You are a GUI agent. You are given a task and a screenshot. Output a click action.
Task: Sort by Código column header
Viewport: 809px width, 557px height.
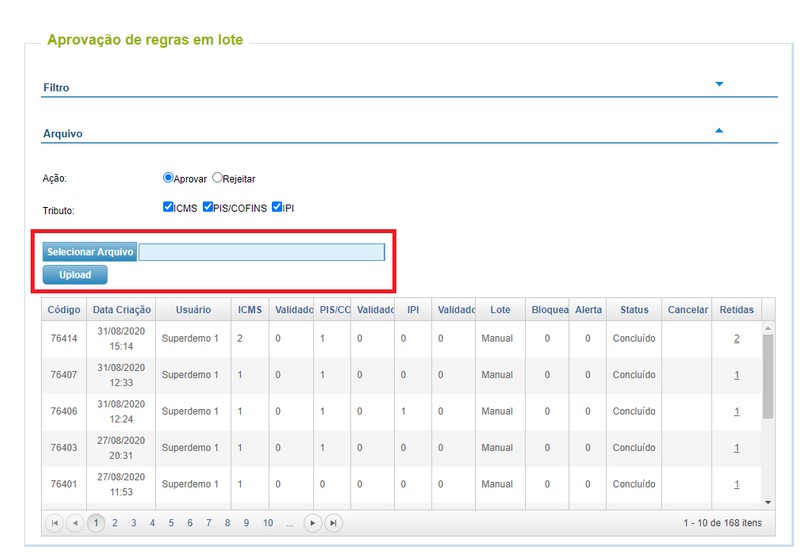pyautogui.click(x=64, y=310)
